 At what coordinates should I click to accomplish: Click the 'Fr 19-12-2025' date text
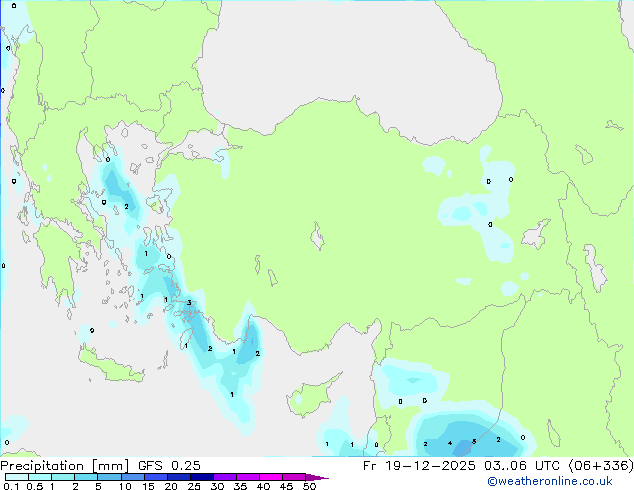pyautogui.click(x=419, y=466)
